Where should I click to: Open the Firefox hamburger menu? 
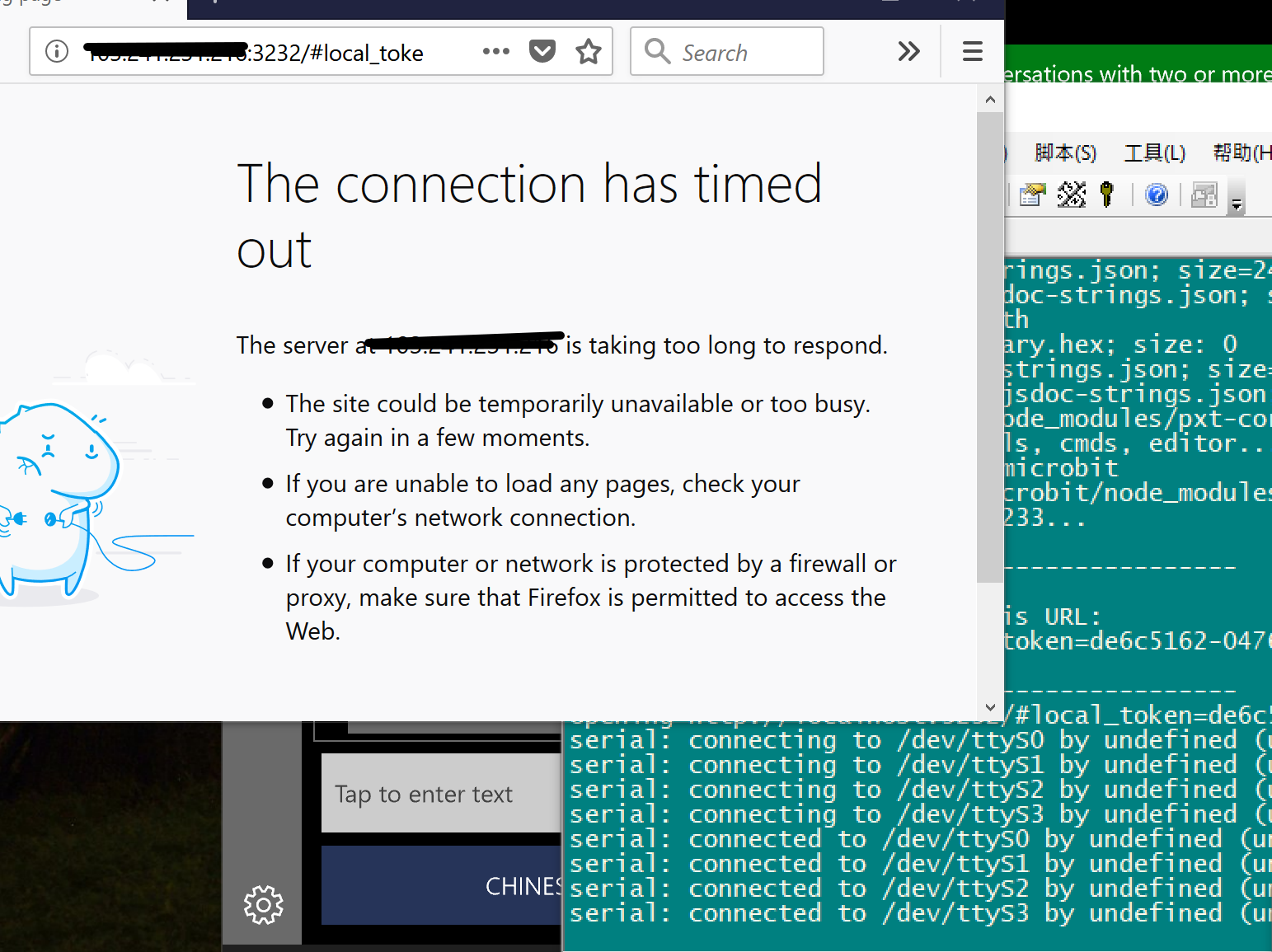973,51
